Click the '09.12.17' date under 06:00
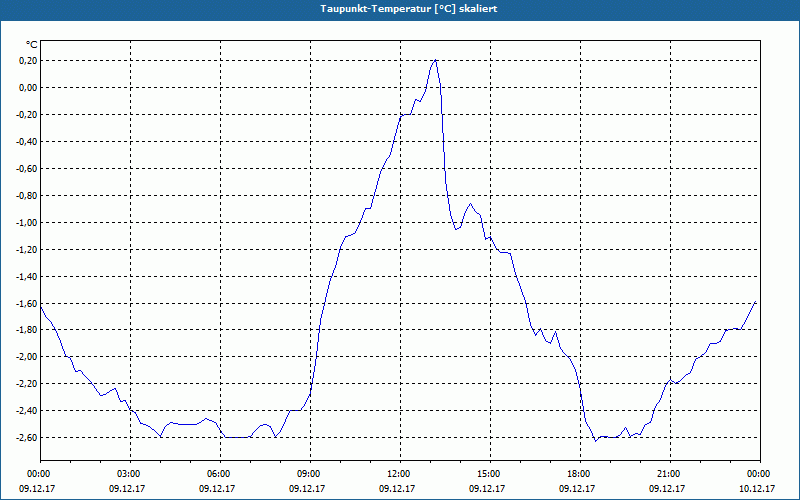This screenshot has width=800, height=500. tap(217, 488)
